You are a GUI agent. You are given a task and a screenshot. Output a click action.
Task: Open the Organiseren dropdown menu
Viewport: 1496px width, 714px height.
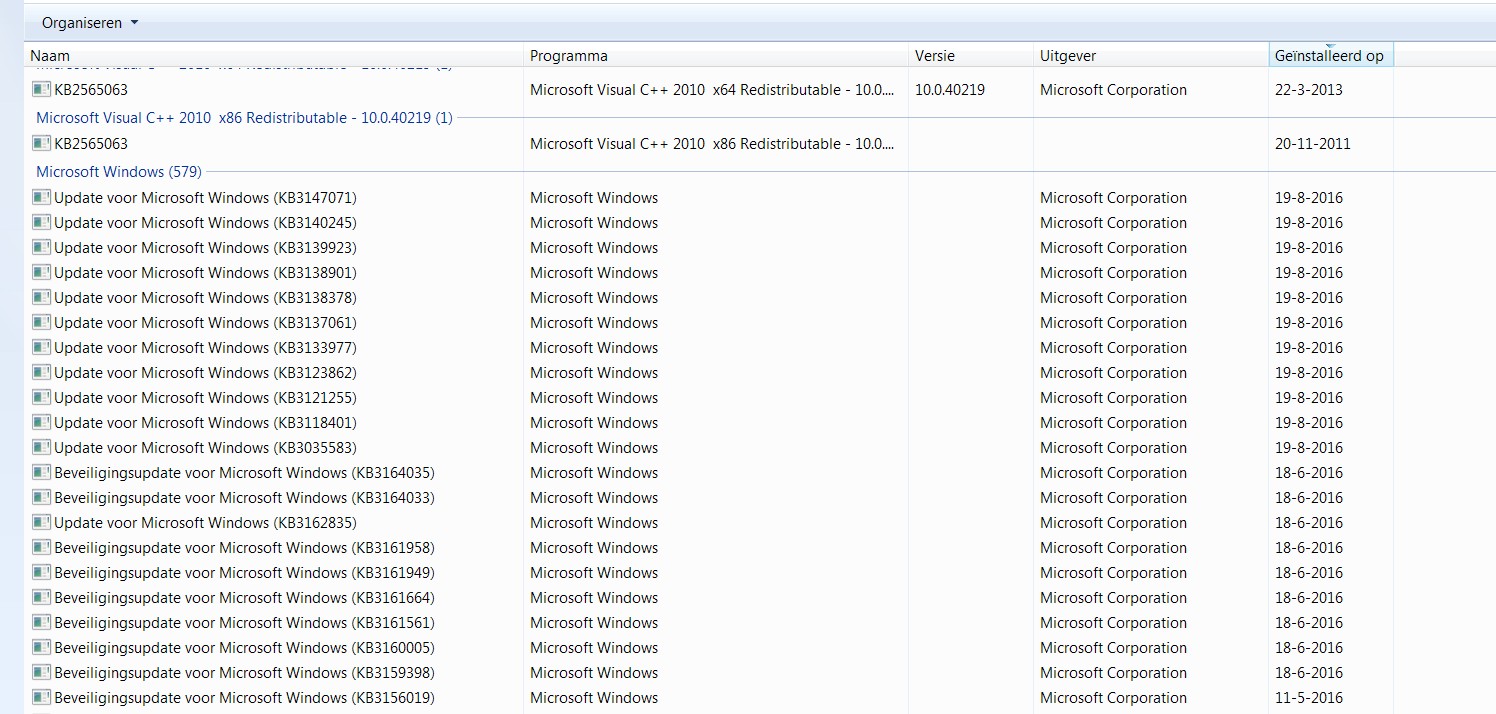click(90, 22)
